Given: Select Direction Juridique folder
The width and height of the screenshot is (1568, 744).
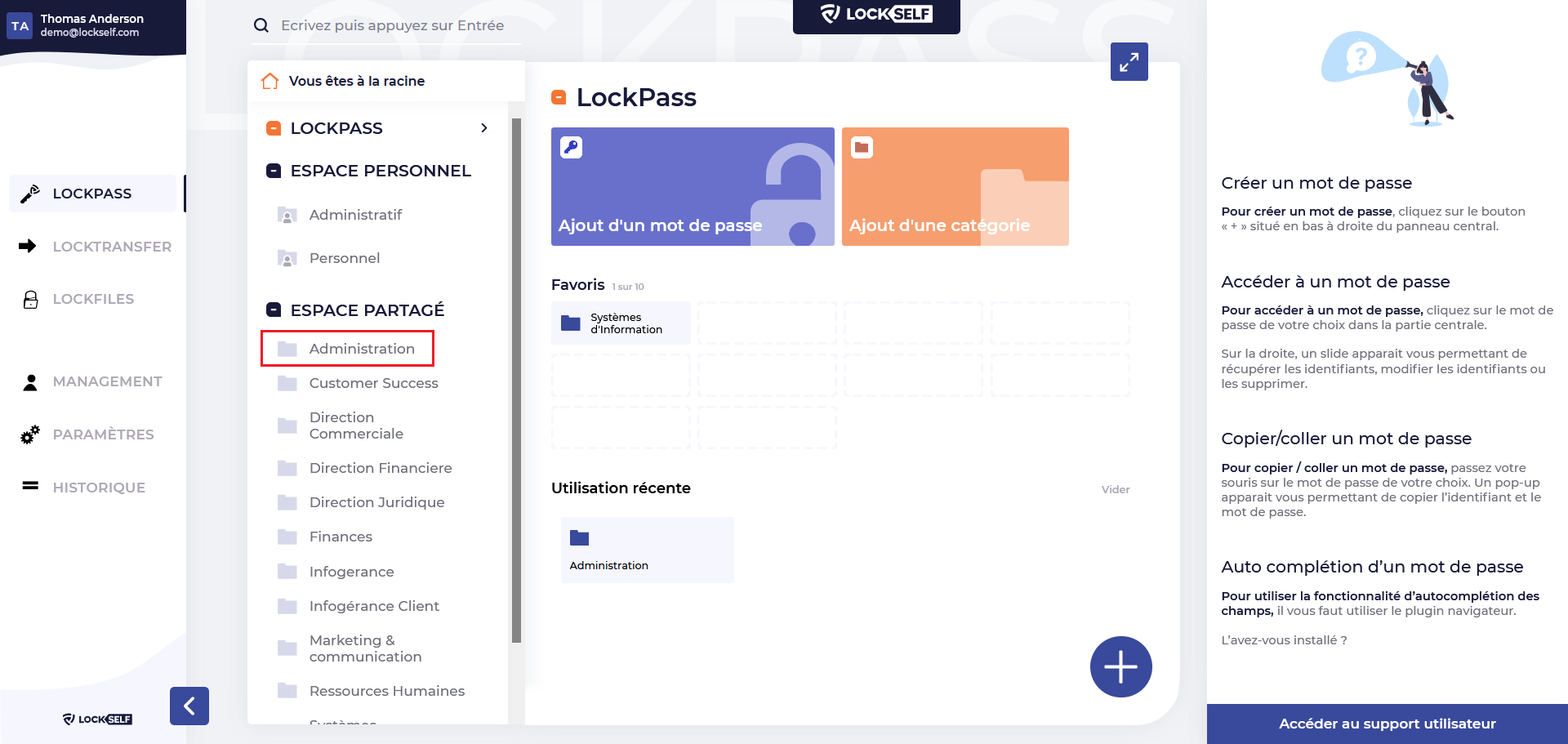Looking at the screenshot, I should pyautogui.click(x=376, y=502).
